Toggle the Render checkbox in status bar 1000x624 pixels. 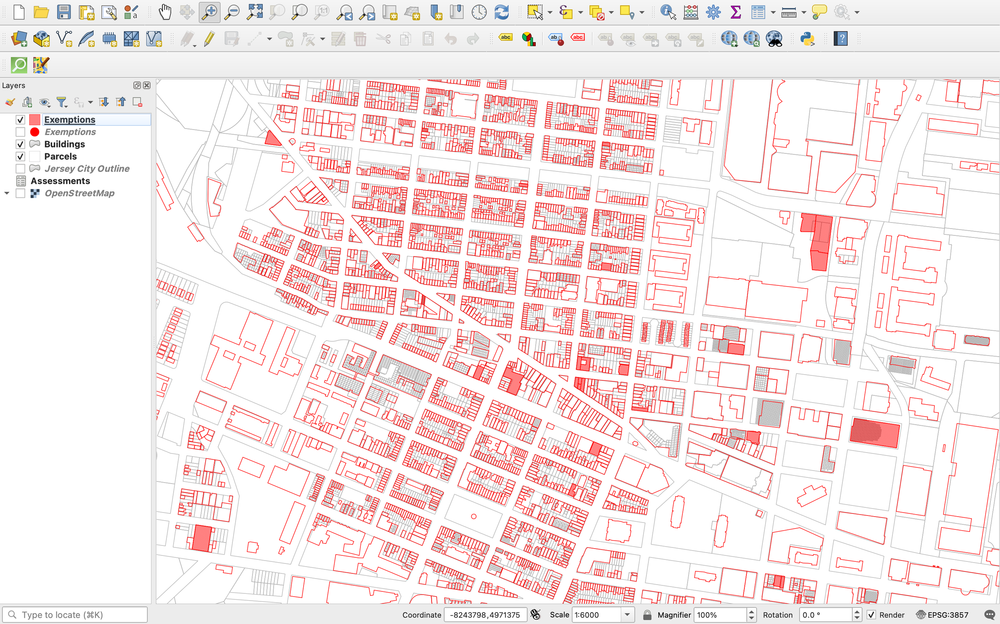(x=871, y=615)
